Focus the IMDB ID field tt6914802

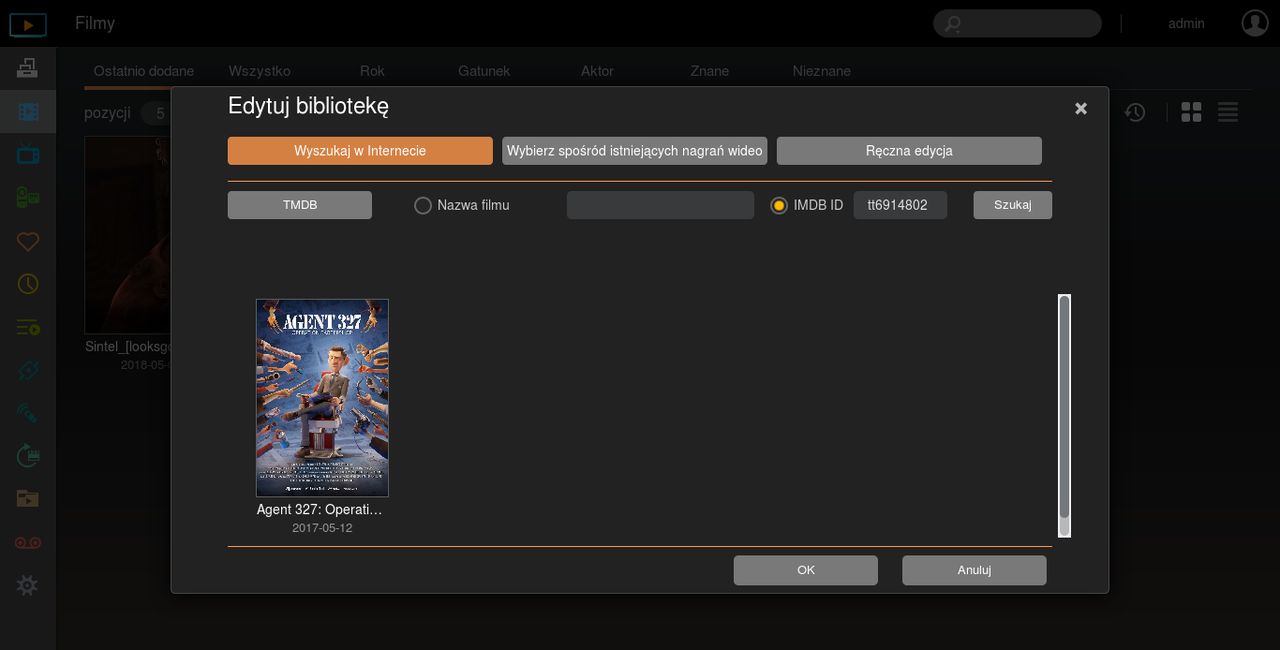pos(900,205)
